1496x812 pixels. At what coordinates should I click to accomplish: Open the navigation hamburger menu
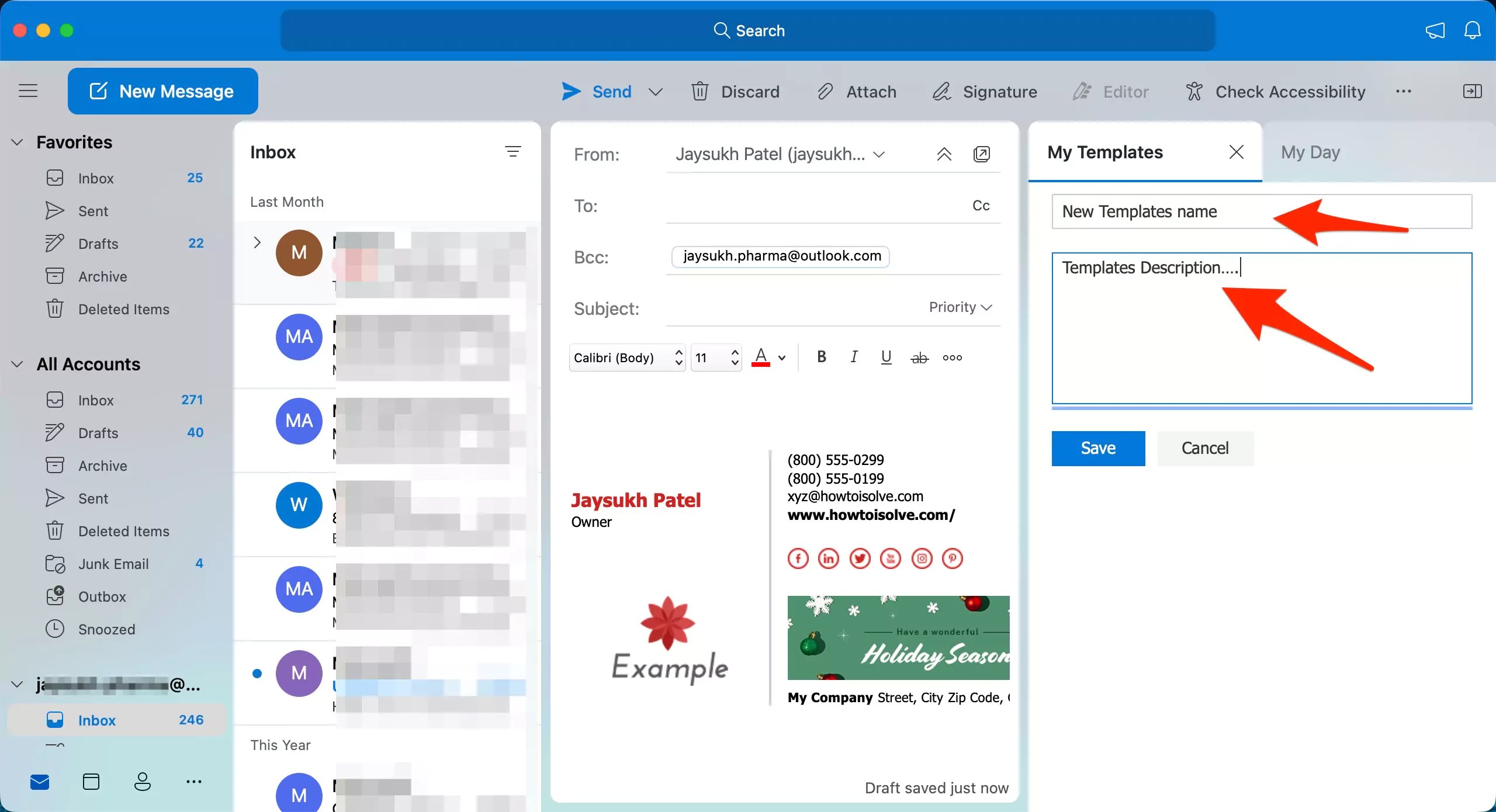tap(28, 91)
